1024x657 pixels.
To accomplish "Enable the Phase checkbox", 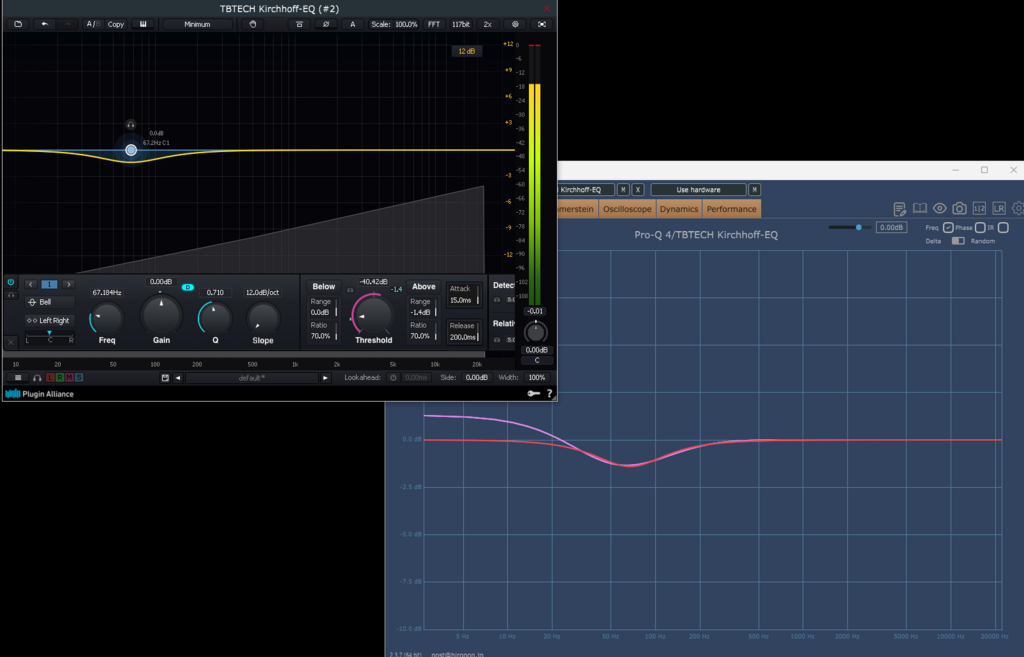I will coord(980,227).
